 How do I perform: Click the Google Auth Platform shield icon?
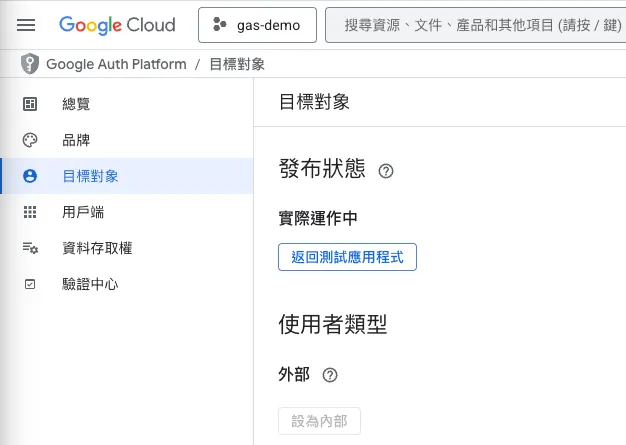pyautogui.click(x=30, y=64)
